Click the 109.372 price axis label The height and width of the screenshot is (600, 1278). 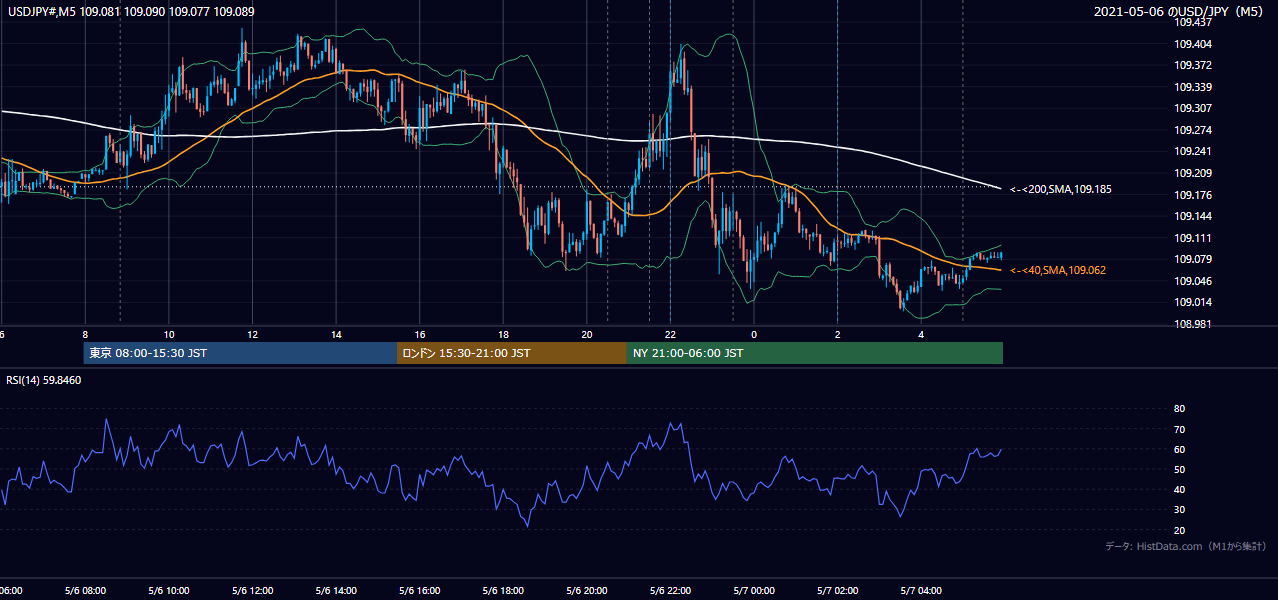coord(1192,65)
